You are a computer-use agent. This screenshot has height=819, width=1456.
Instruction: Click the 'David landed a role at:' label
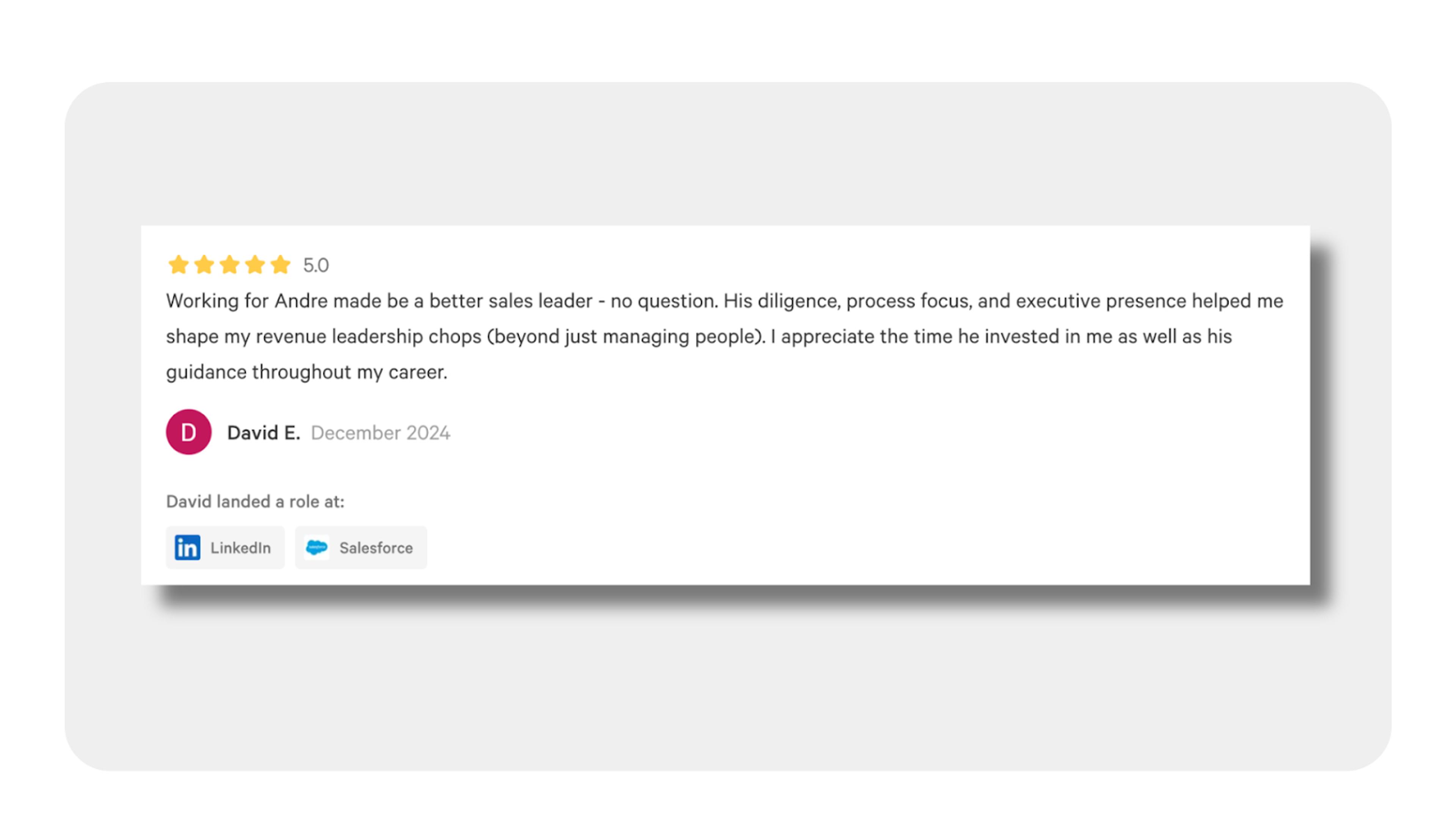coord(255,501)
